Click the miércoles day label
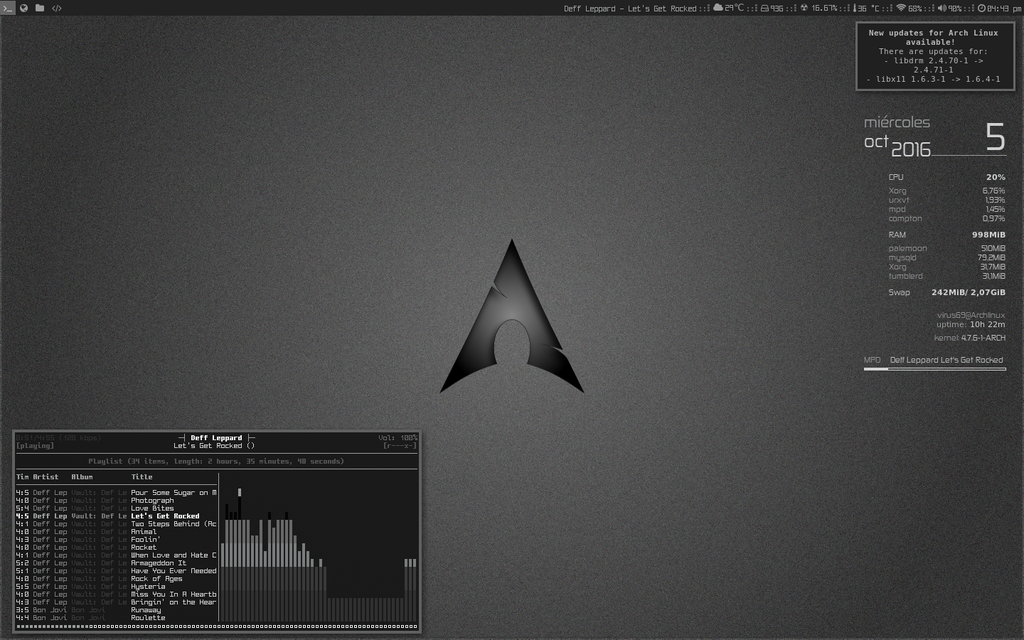Viewport: 1024px width, 640px height. 897,122
